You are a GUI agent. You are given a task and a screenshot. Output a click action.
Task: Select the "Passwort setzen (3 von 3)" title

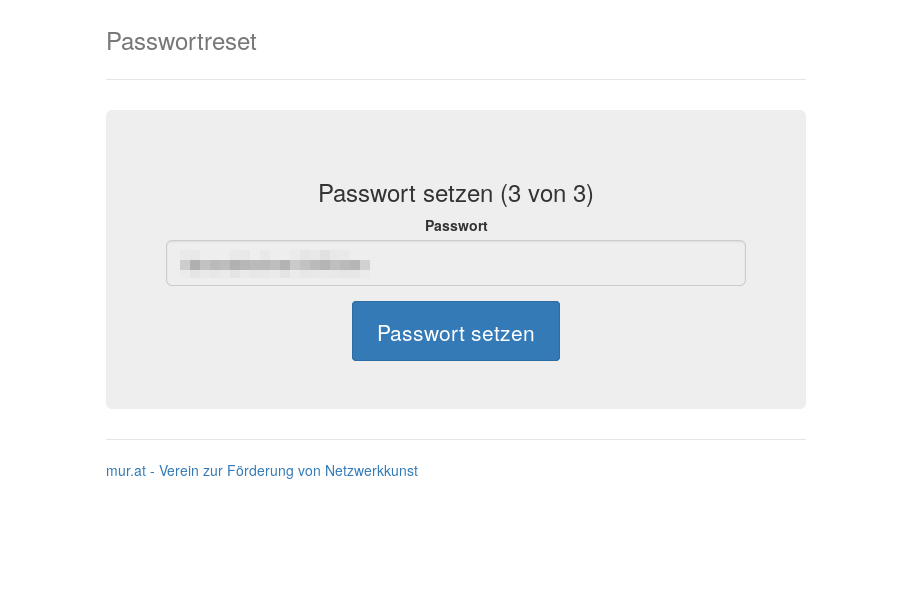pyautogui.click(x=455, y=193)
